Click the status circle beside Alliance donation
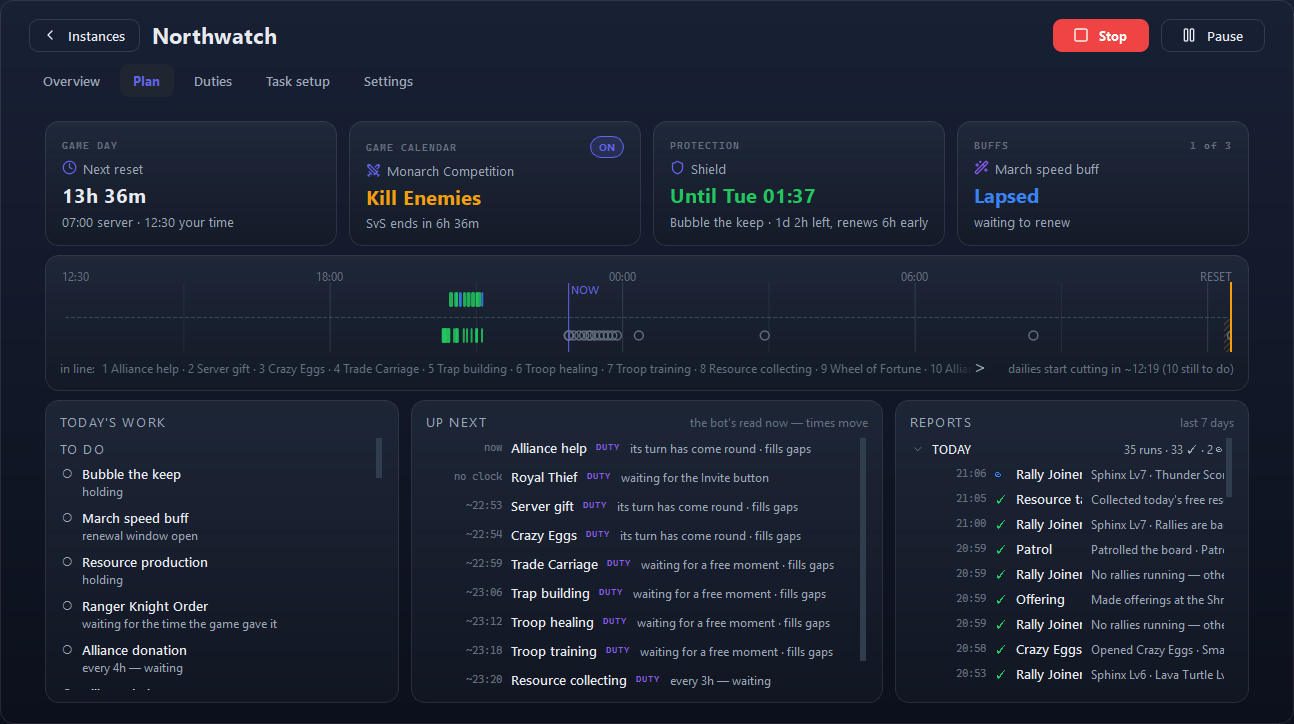This screenshot has height=724, width=1294. pyautogui.click(x=67, y=650)
